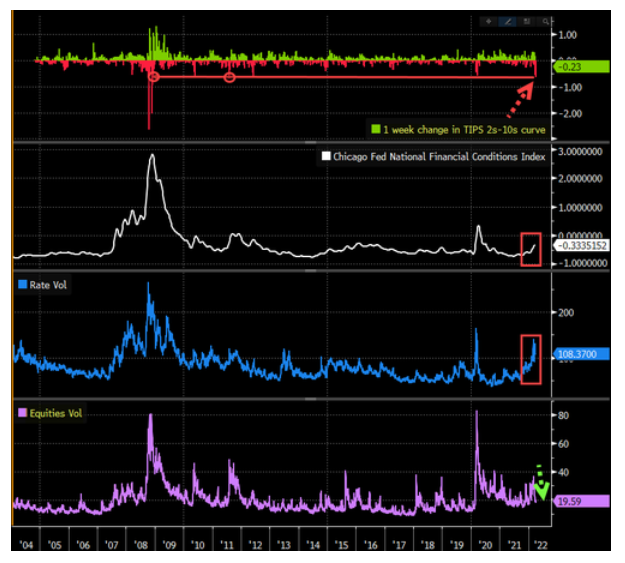The image size is (625, 563).
Task: Open the chart table view icon
Action: pyautogui.click(x=527, y=22)
